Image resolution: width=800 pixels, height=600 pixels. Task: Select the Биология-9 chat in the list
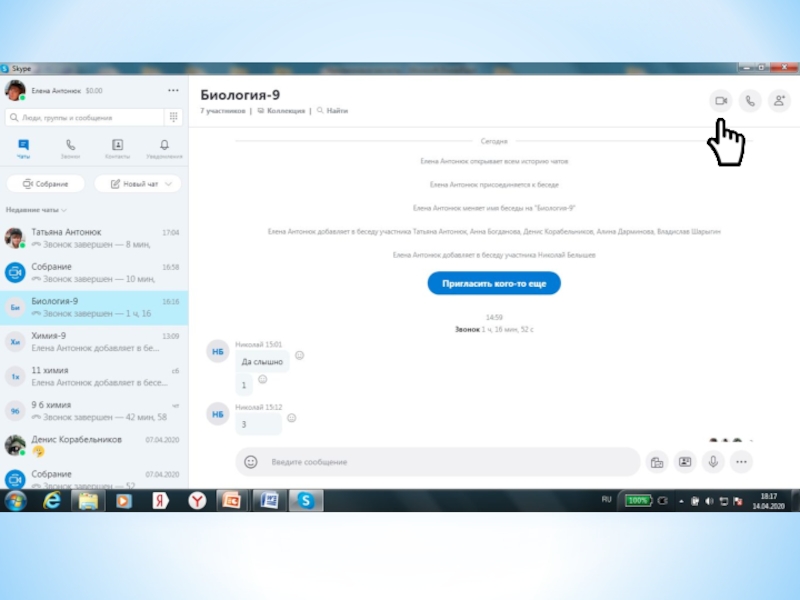(x=94, y=308)
